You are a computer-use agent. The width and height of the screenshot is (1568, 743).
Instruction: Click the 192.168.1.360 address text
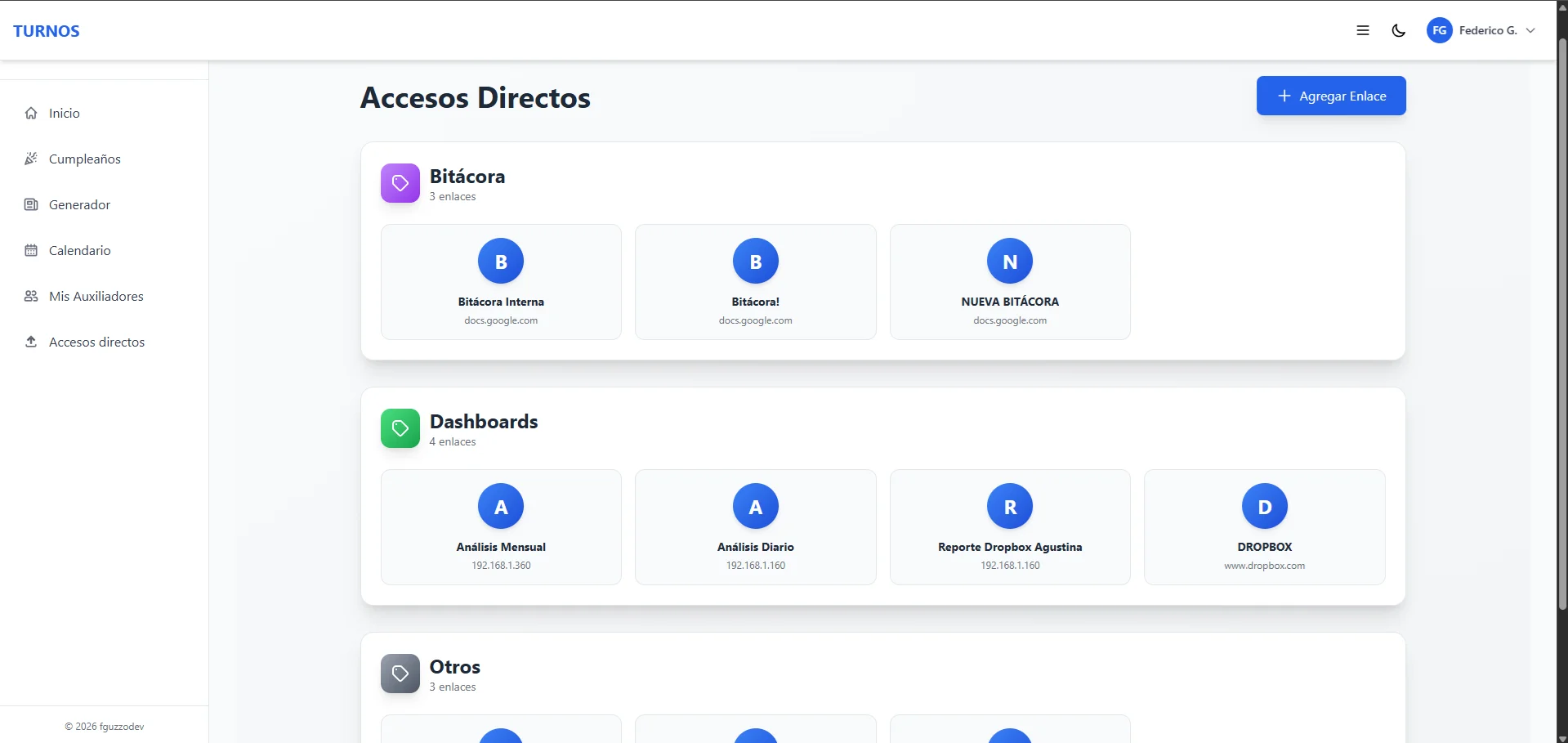tap(501, 566)
